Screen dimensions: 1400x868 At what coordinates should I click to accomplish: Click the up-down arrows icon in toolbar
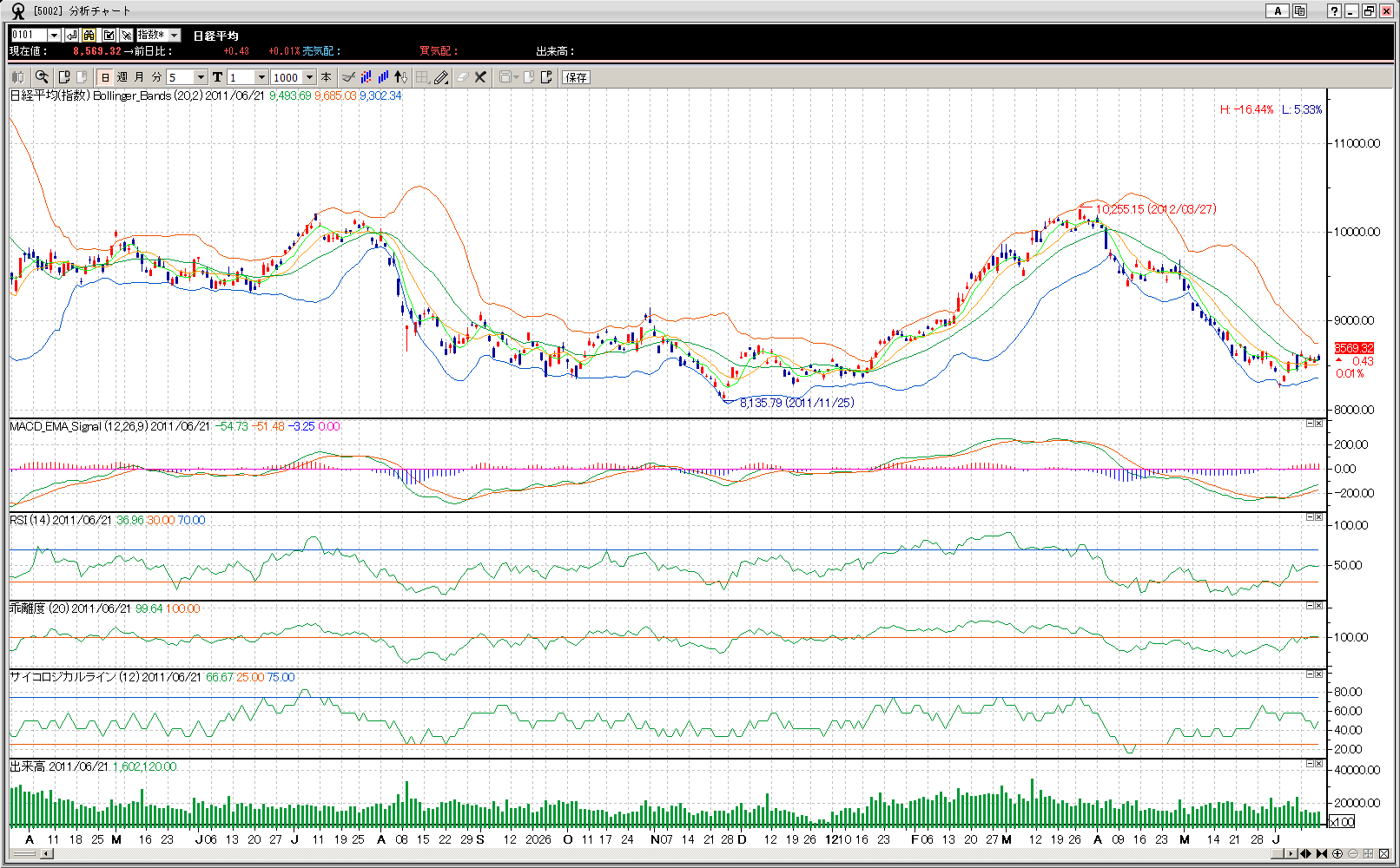pos(400,77)
